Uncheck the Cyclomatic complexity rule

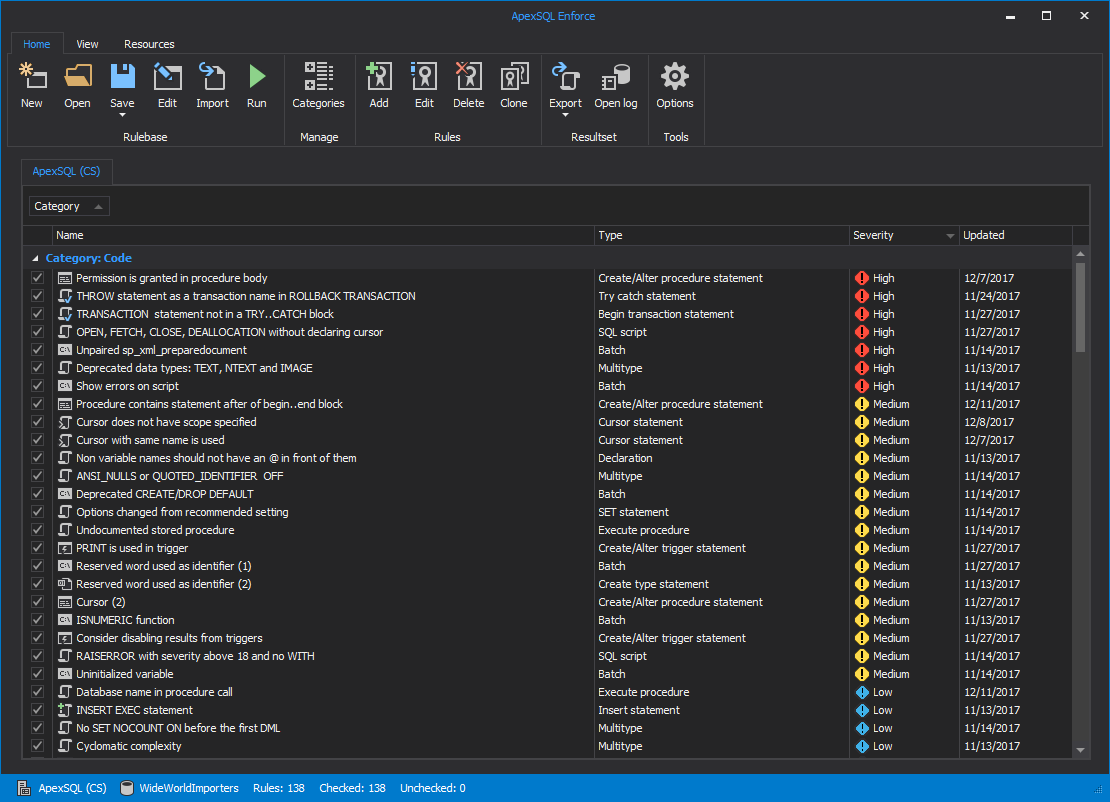point(37,746)
